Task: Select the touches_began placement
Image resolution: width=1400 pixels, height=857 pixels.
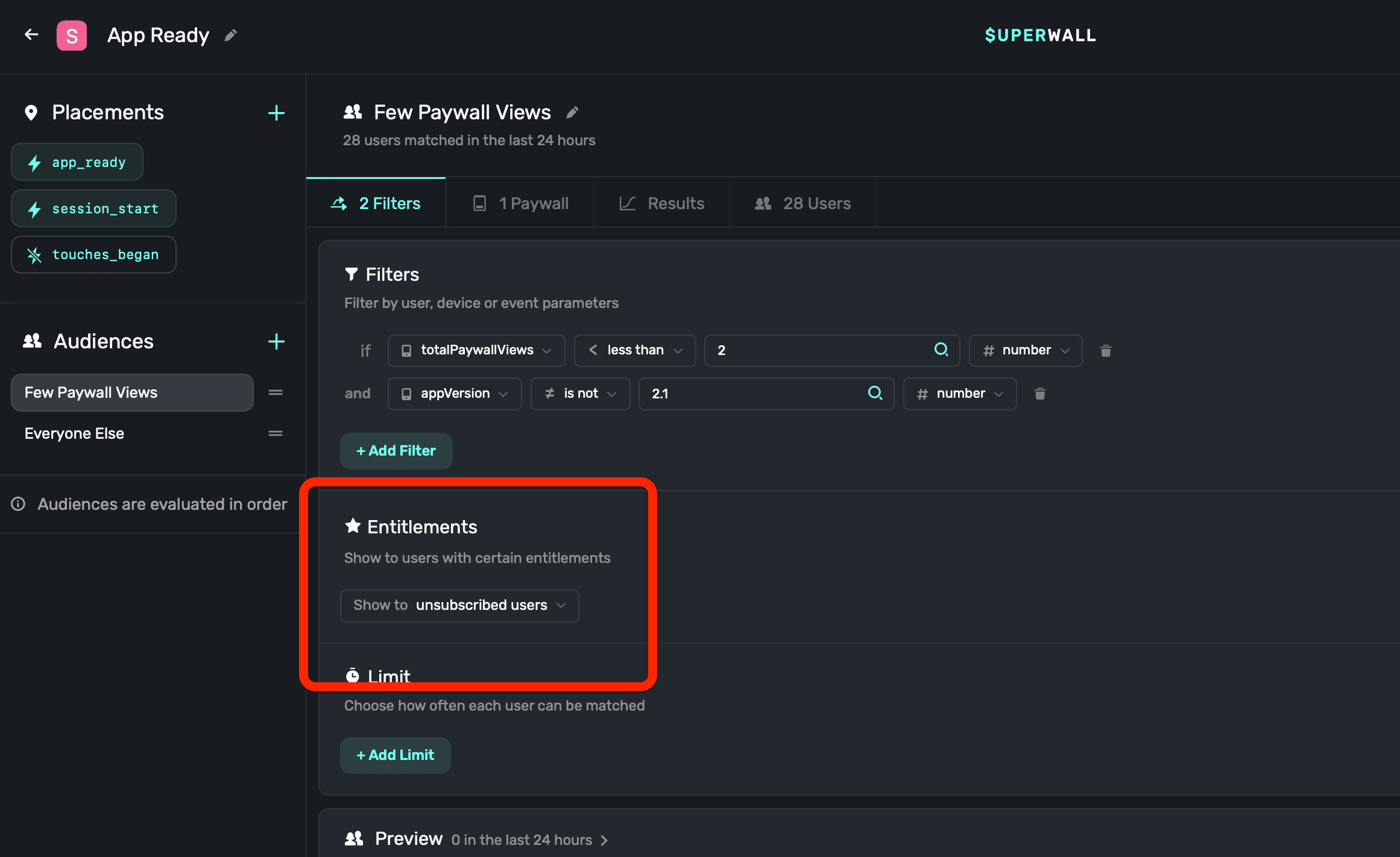Action: [93, 255]
